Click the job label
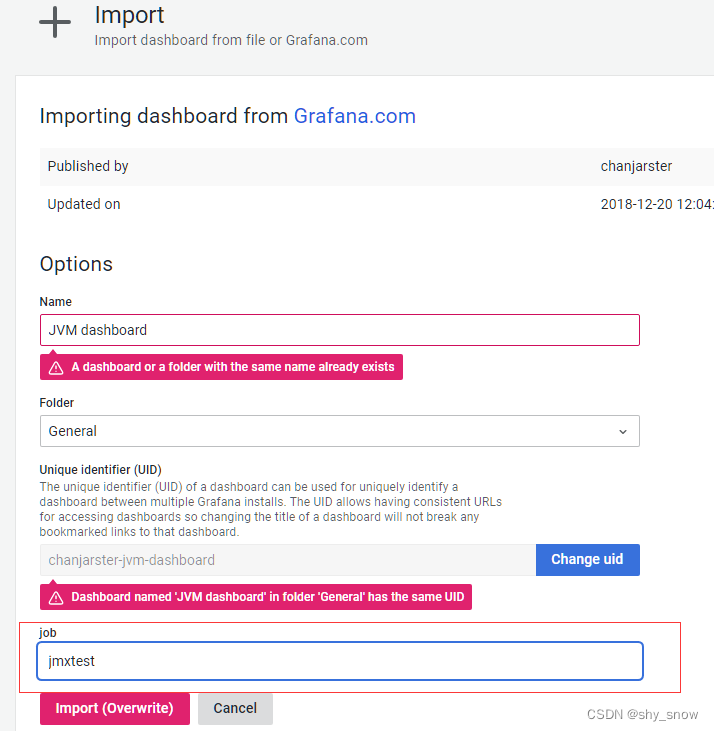Viewport: 714px width, 731px height. pyautogui.click(x=48, y=633)
